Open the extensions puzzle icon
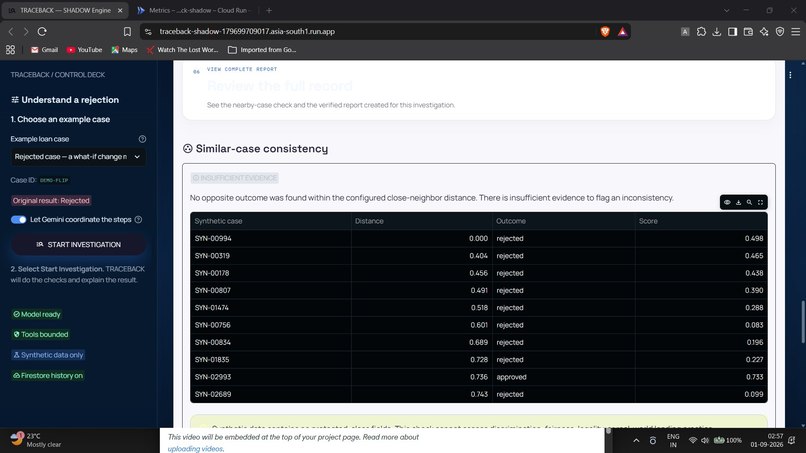The image size is (806, 453). coord(701,31)
